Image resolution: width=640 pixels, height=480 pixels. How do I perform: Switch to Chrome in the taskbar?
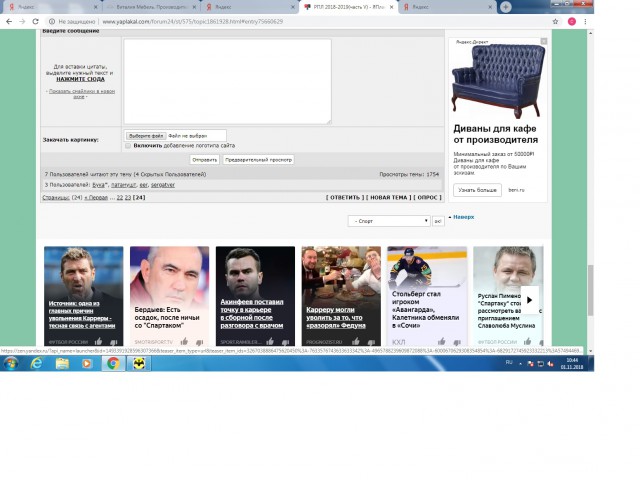pos(113,363)
